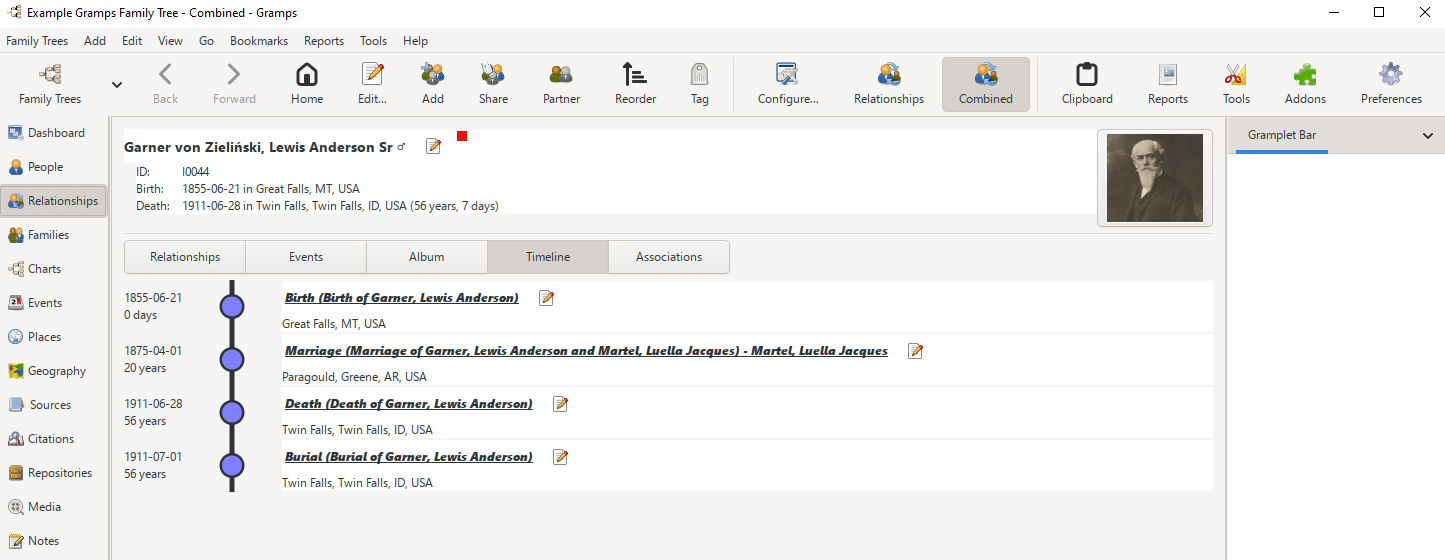Click the Edit... toolbar icon
Screen dimensions: 1445x560
click(372, 83)
